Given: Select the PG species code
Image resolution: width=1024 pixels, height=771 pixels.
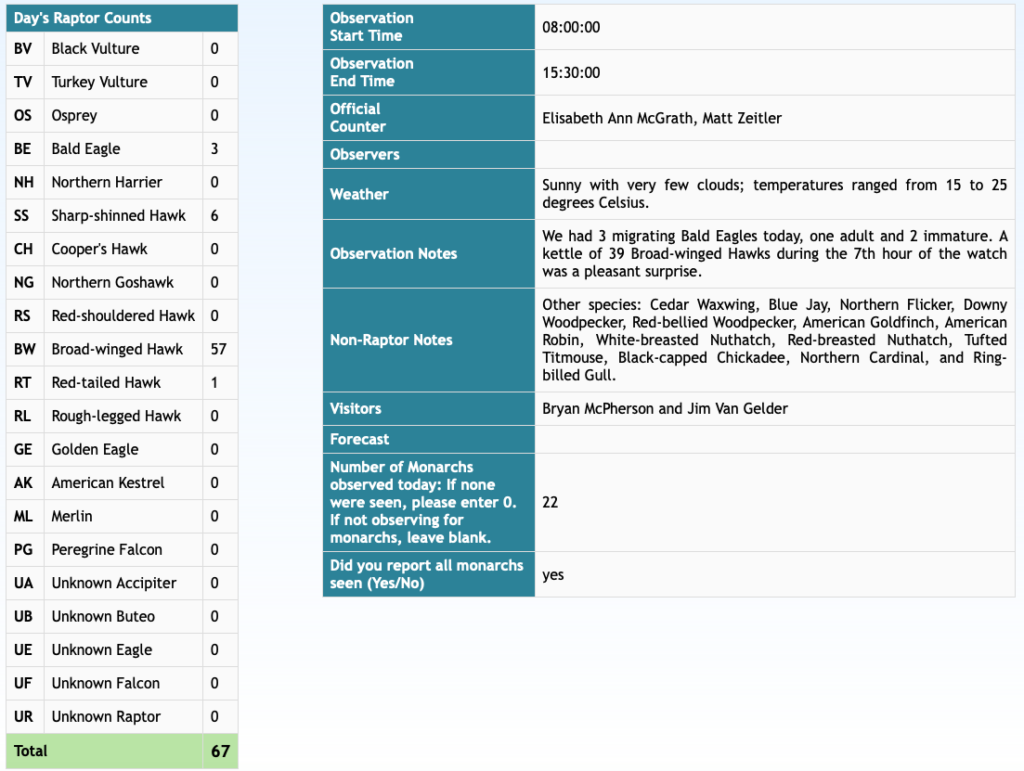Looking at the screenshot, I should click(x=23, y=550).
